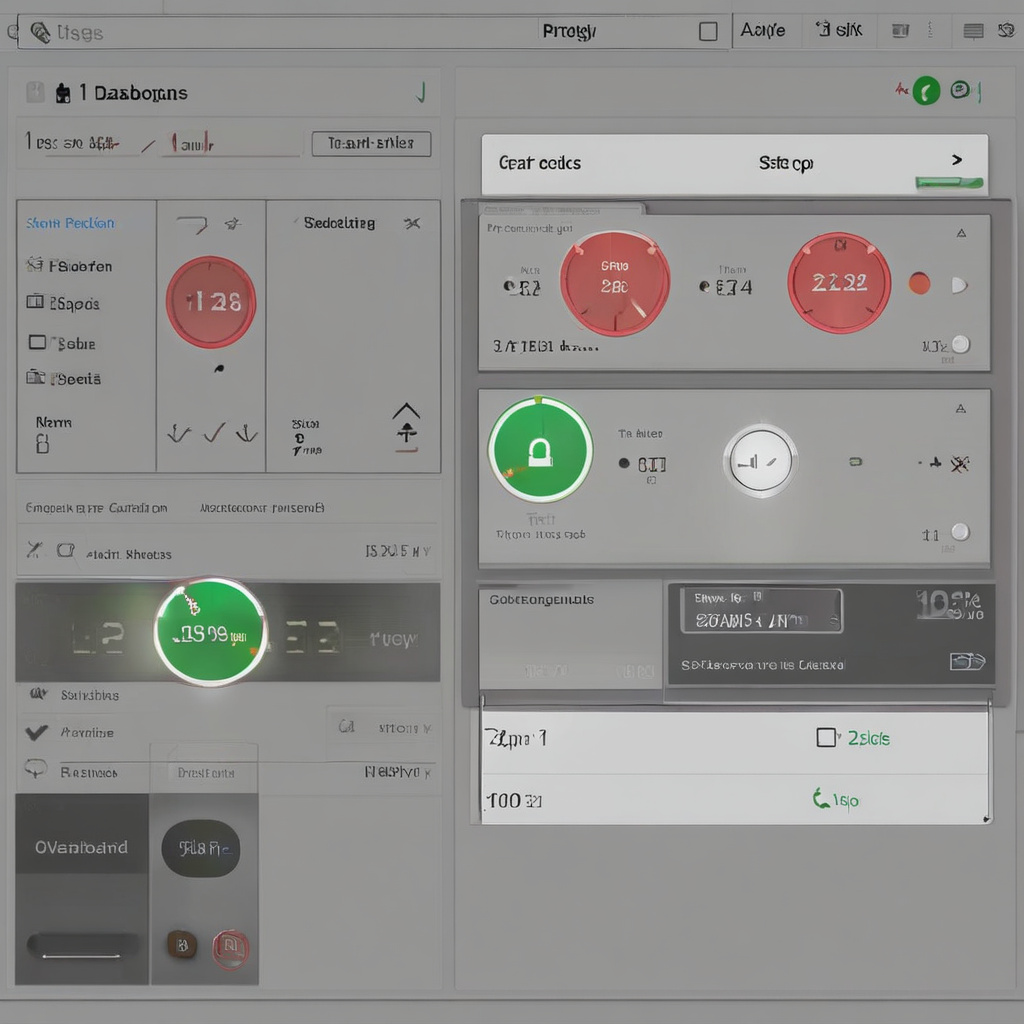Open the Aayie tab in top bar
The image size is (1024, 1024).
pos(763,31)
